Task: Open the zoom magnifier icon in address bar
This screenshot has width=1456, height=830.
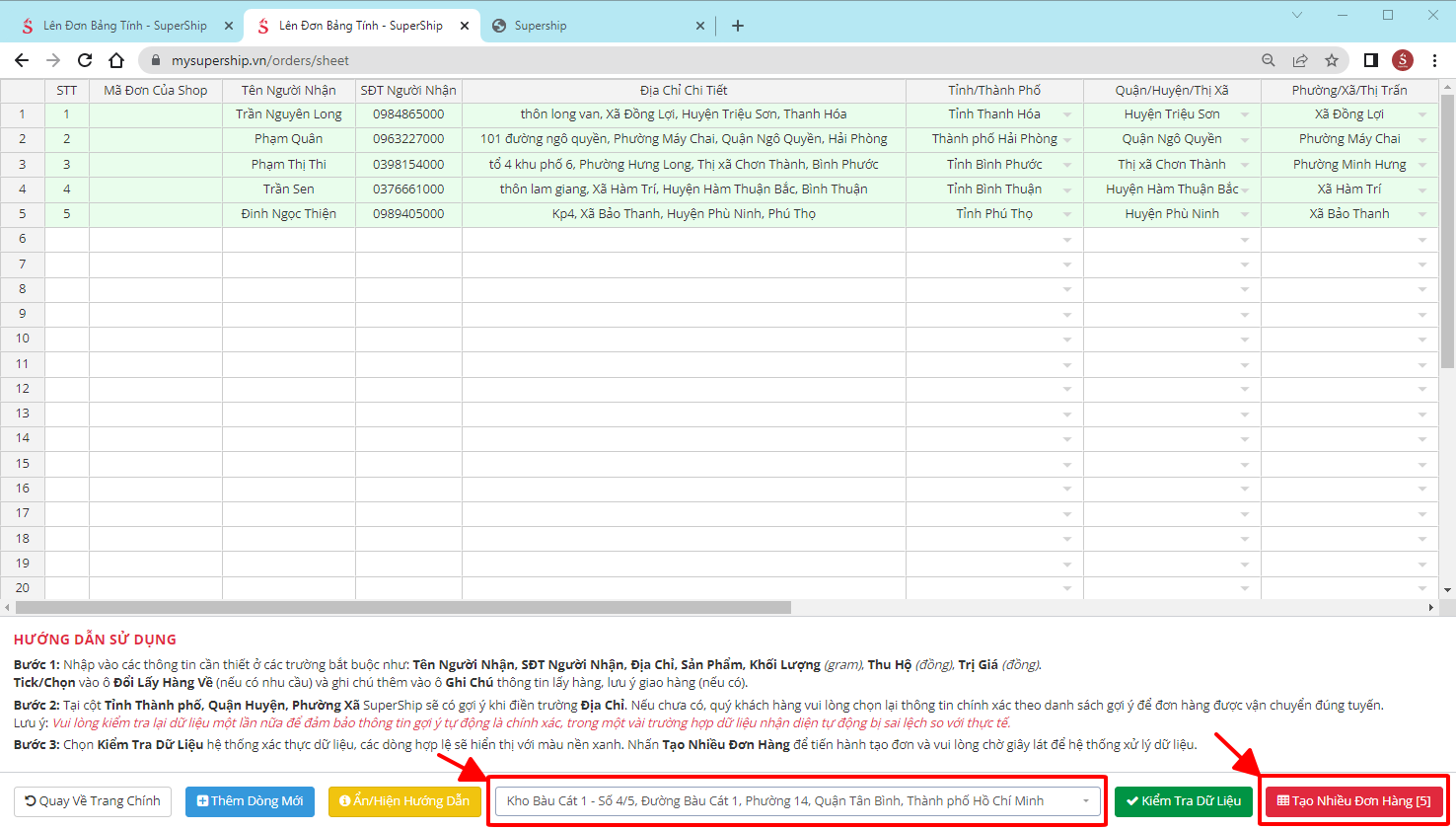Action: (1269, 60)
